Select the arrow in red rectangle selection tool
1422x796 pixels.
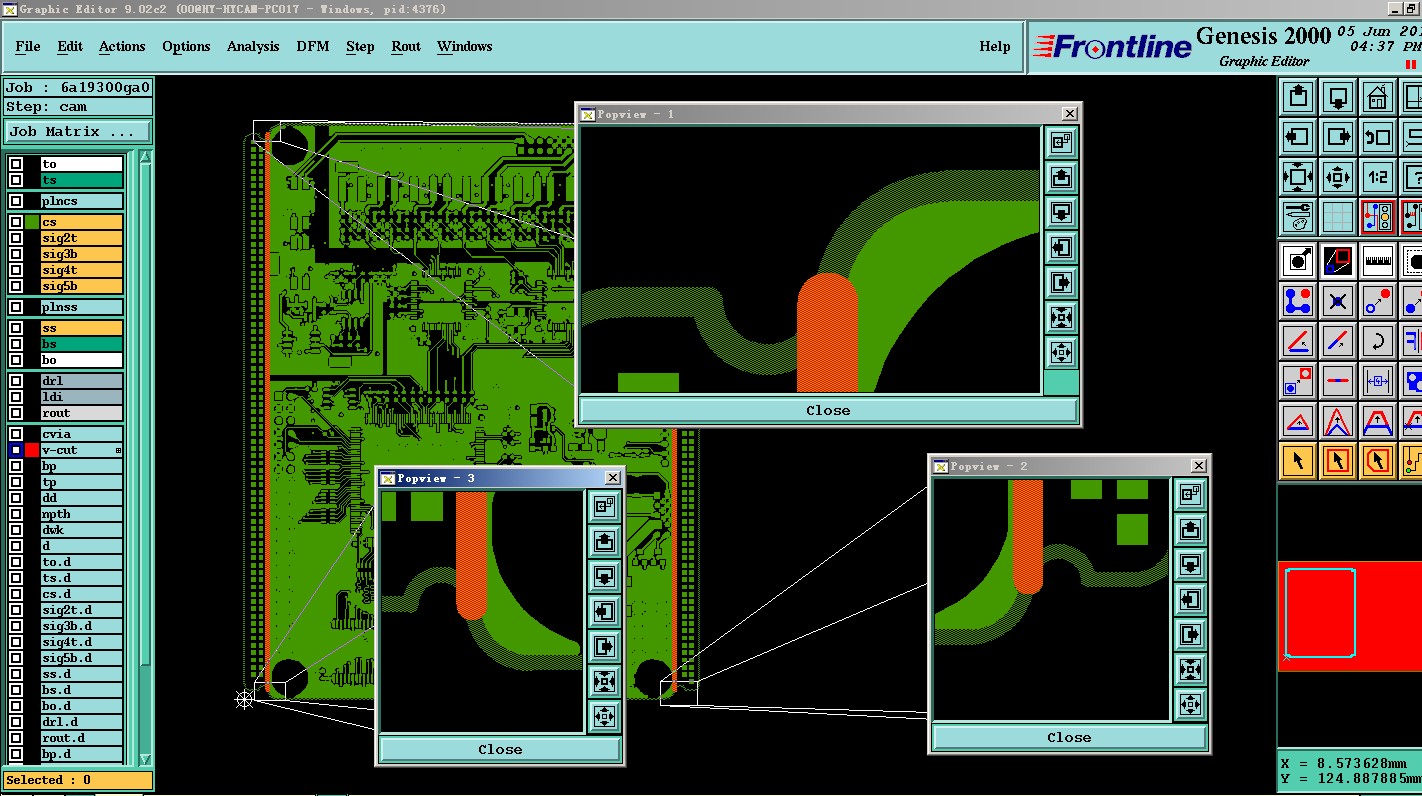[1338, 461]
